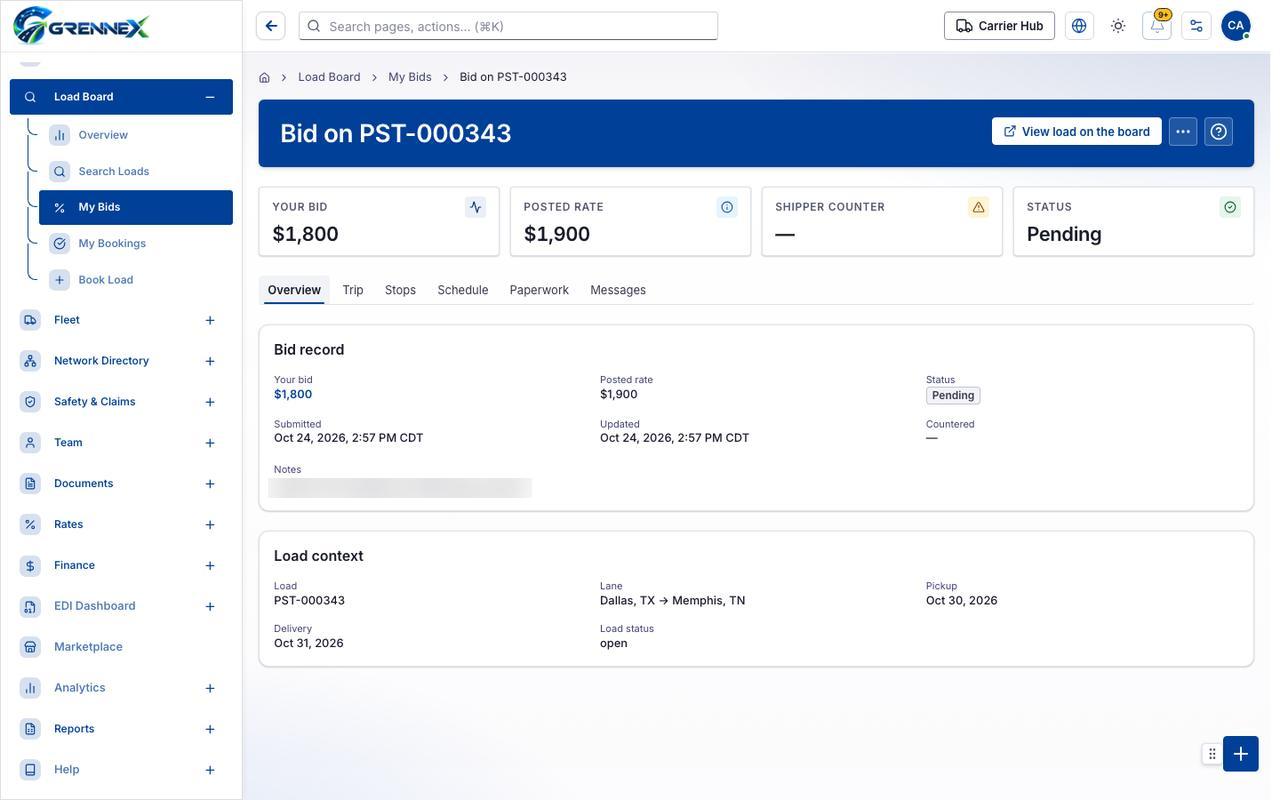Click View load on the board
Image resolution: width=1280 pixels, height=800 pixels.
coord(1077,132)
